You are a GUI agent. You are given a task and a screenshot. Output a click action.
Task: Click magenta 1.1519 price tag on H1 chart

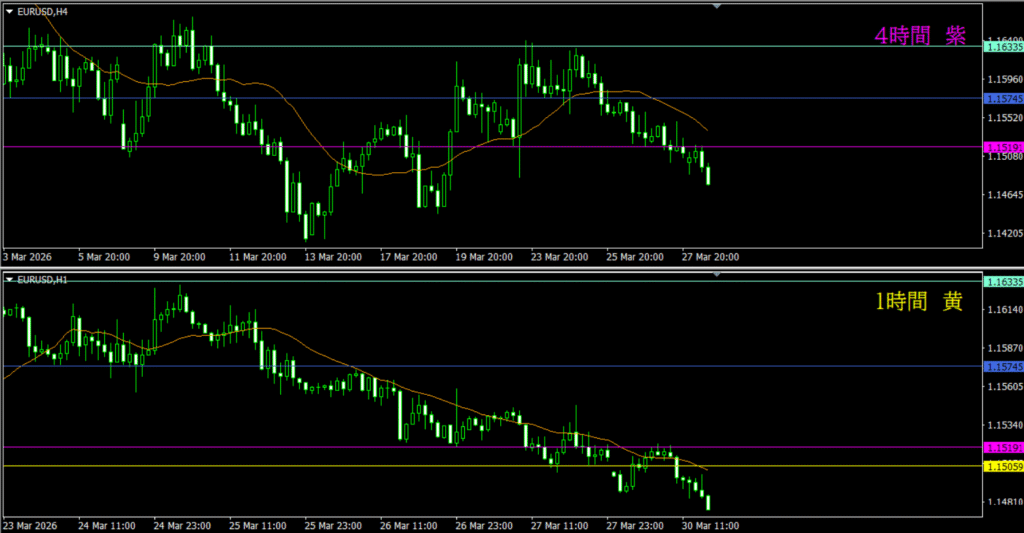click(x=1003, y=447)
